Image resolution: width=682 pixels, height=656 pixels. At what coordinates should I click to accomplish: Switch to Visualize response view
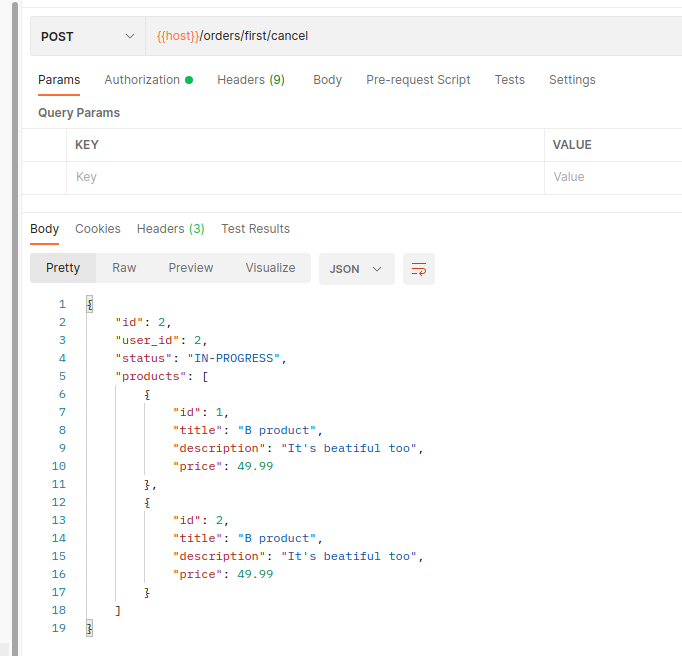tap(270, 268)
